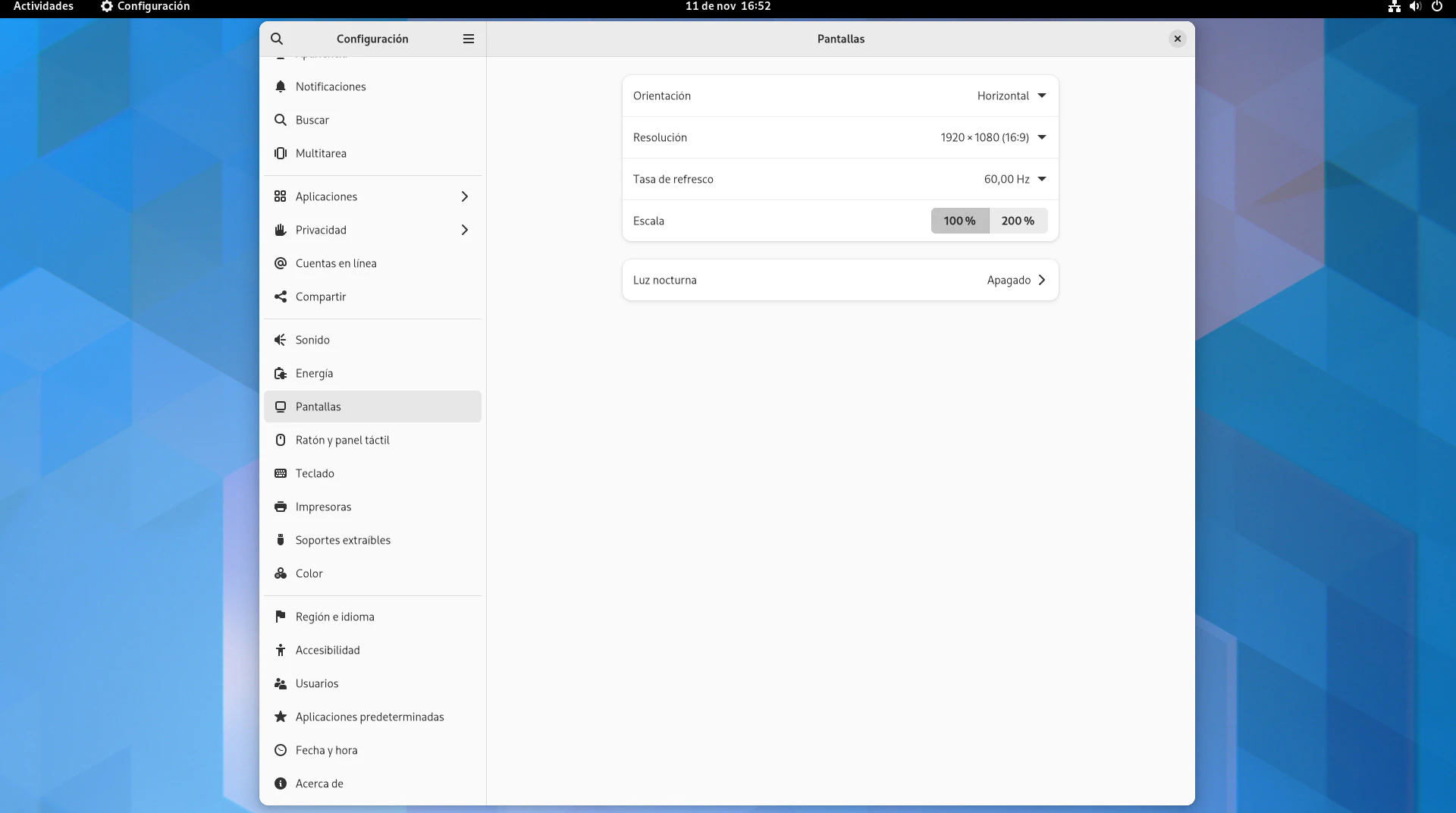Click Actividades in the top bar
Screen dimensions: 1456x813
[43, 7]
